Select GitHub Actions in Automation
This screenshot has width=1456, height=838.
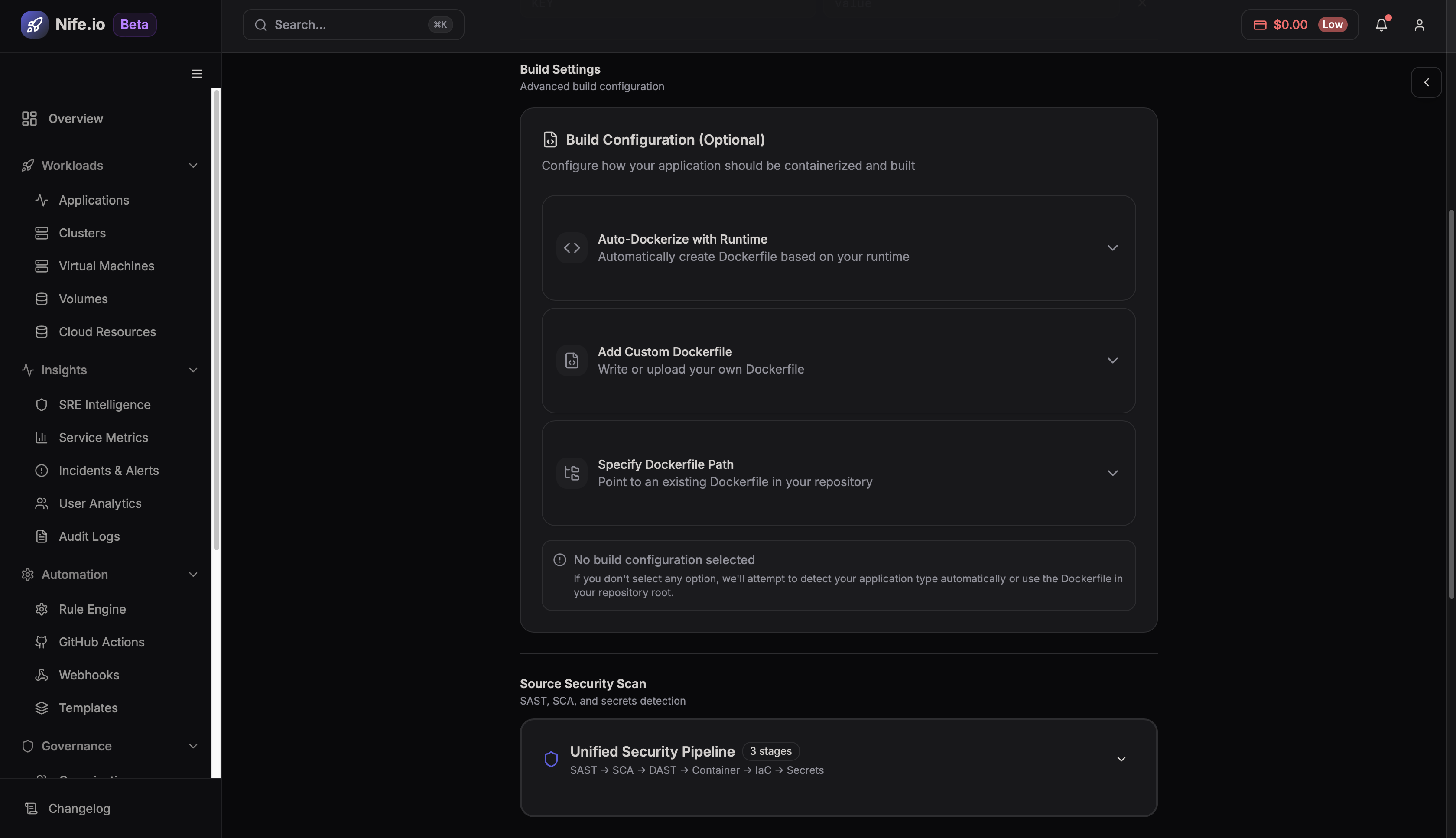(101, 642)
